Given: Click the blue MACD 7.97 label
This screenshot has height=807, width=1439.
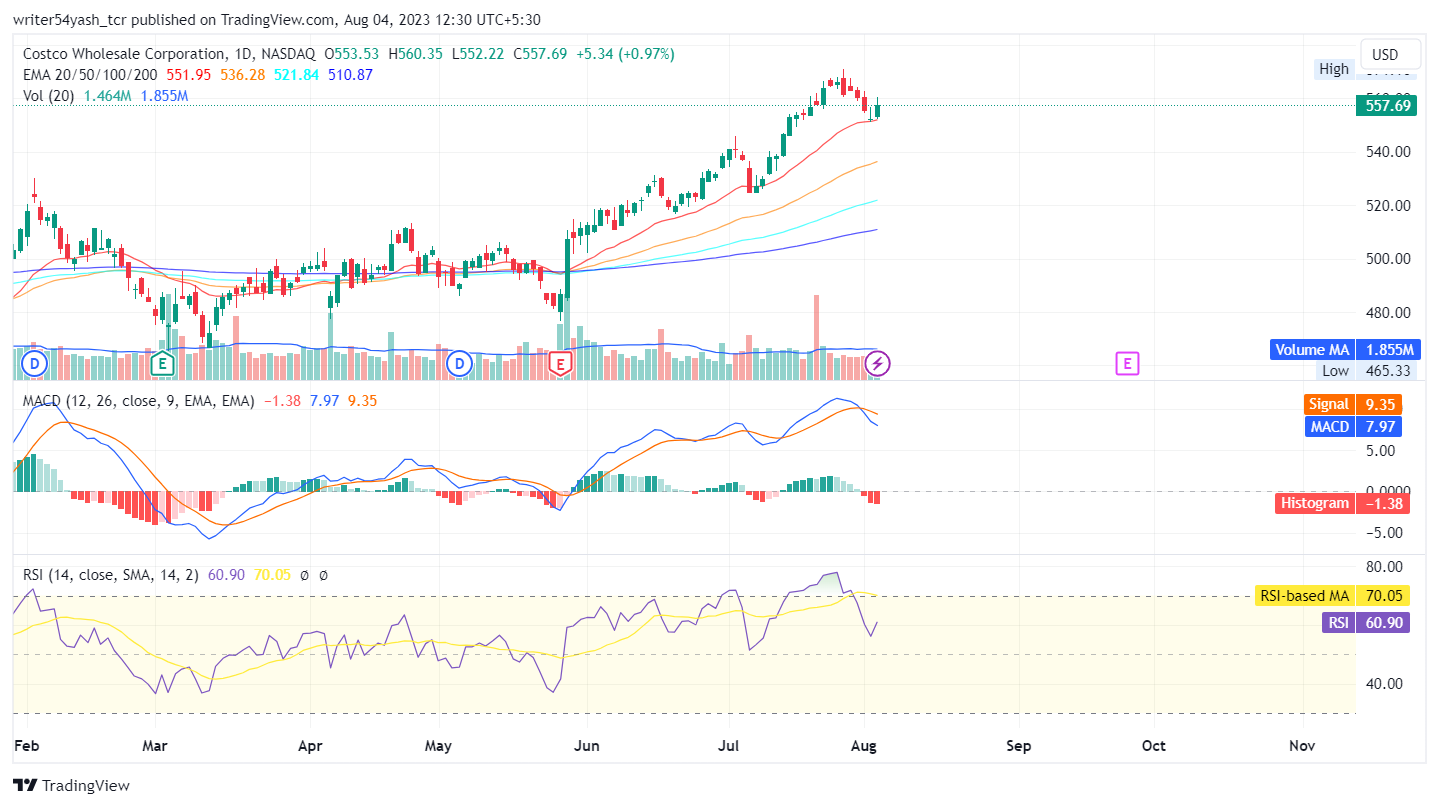Looking at the screenshot, I should pos(1354,427).
